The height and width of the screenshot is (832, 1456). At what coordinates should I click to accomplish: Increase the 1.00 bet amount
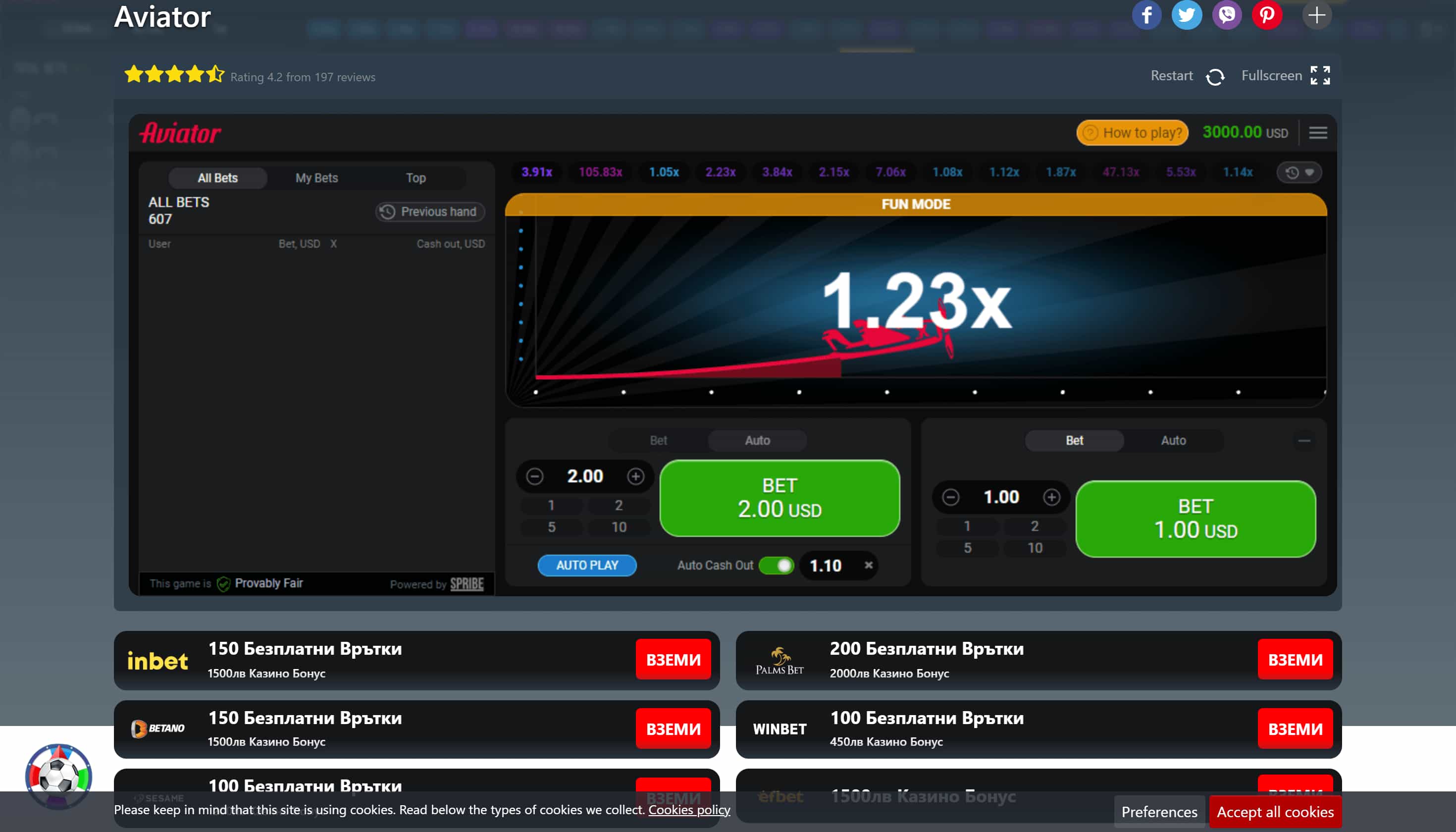click(x=1051, y=497)
